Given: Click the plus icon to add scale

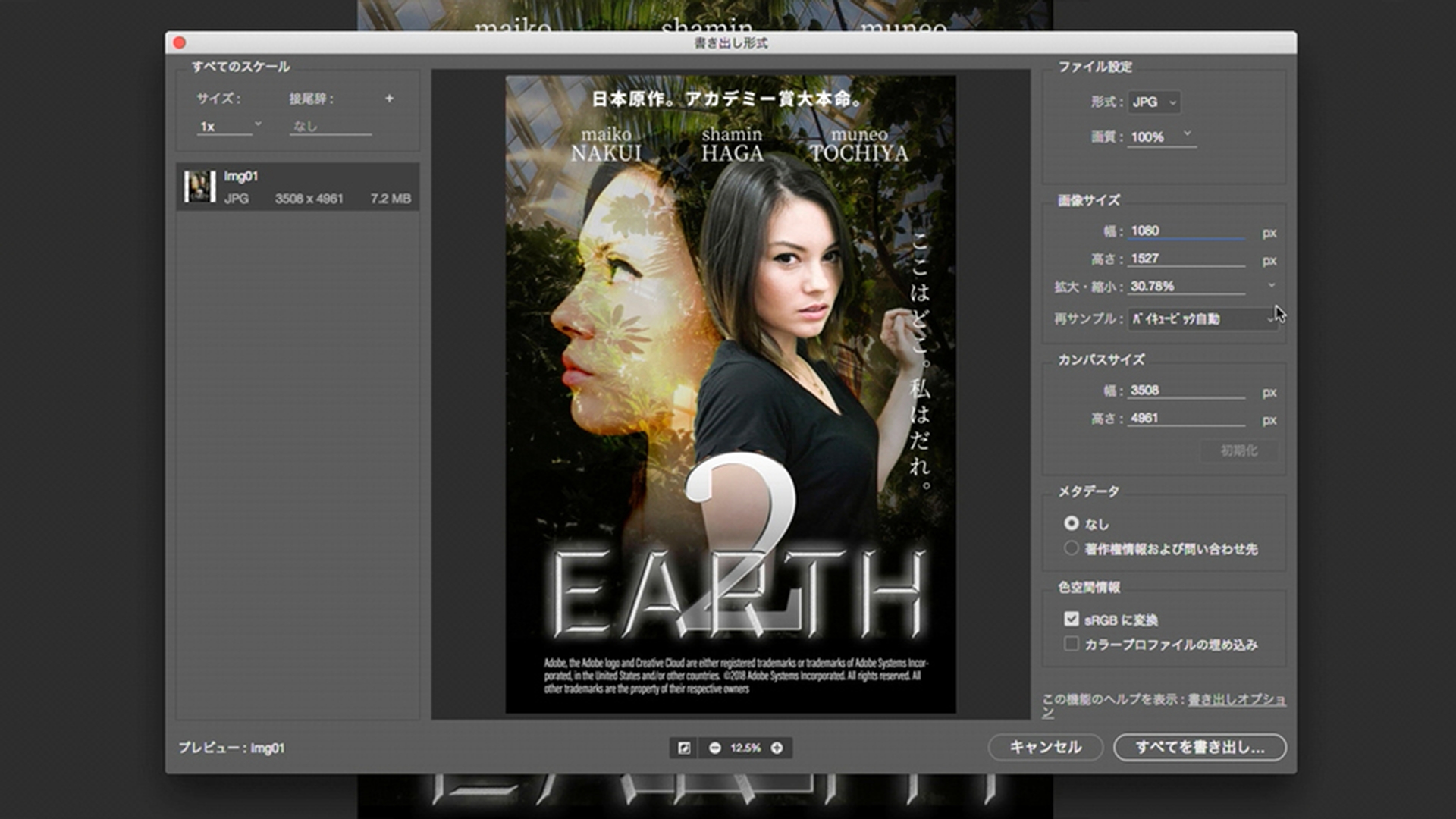Looking at the screenshot, I should [389, 99].
